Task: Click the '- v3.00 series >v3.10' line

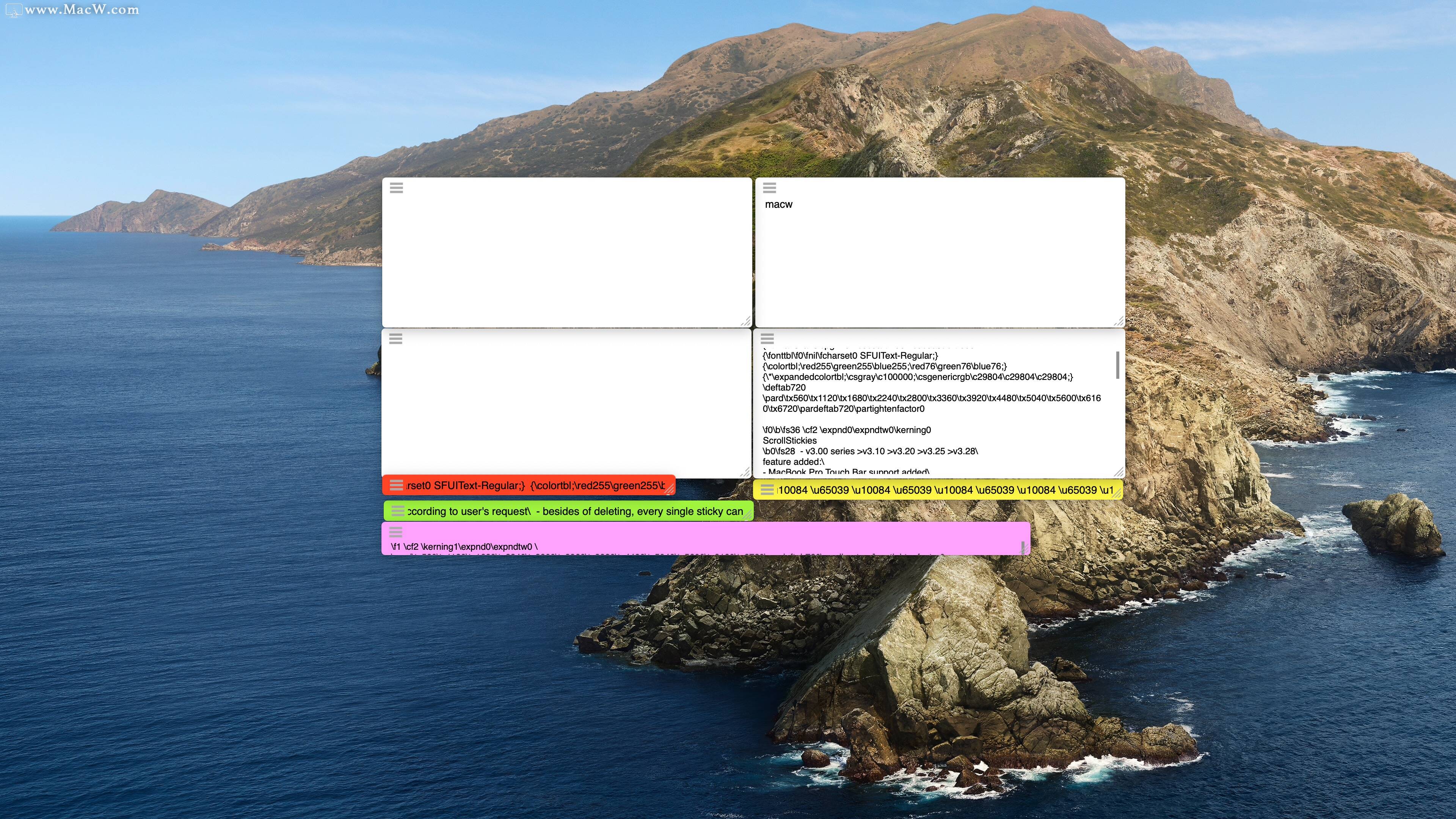Action: [870, 451]
